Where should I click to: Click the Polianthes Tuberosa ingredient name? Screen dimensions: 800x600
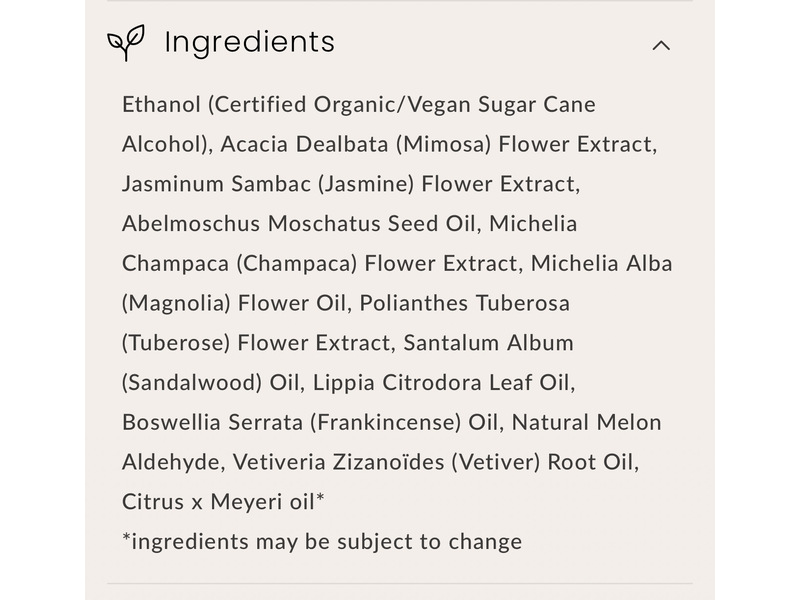pos(465,303)
